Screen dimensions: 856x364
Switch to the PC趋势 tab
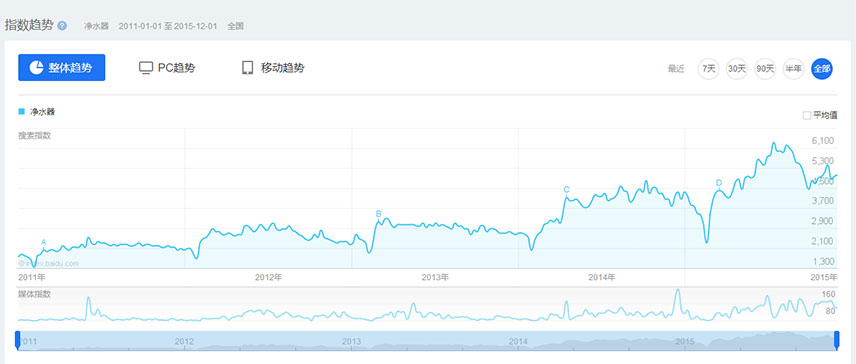(167, 68)
